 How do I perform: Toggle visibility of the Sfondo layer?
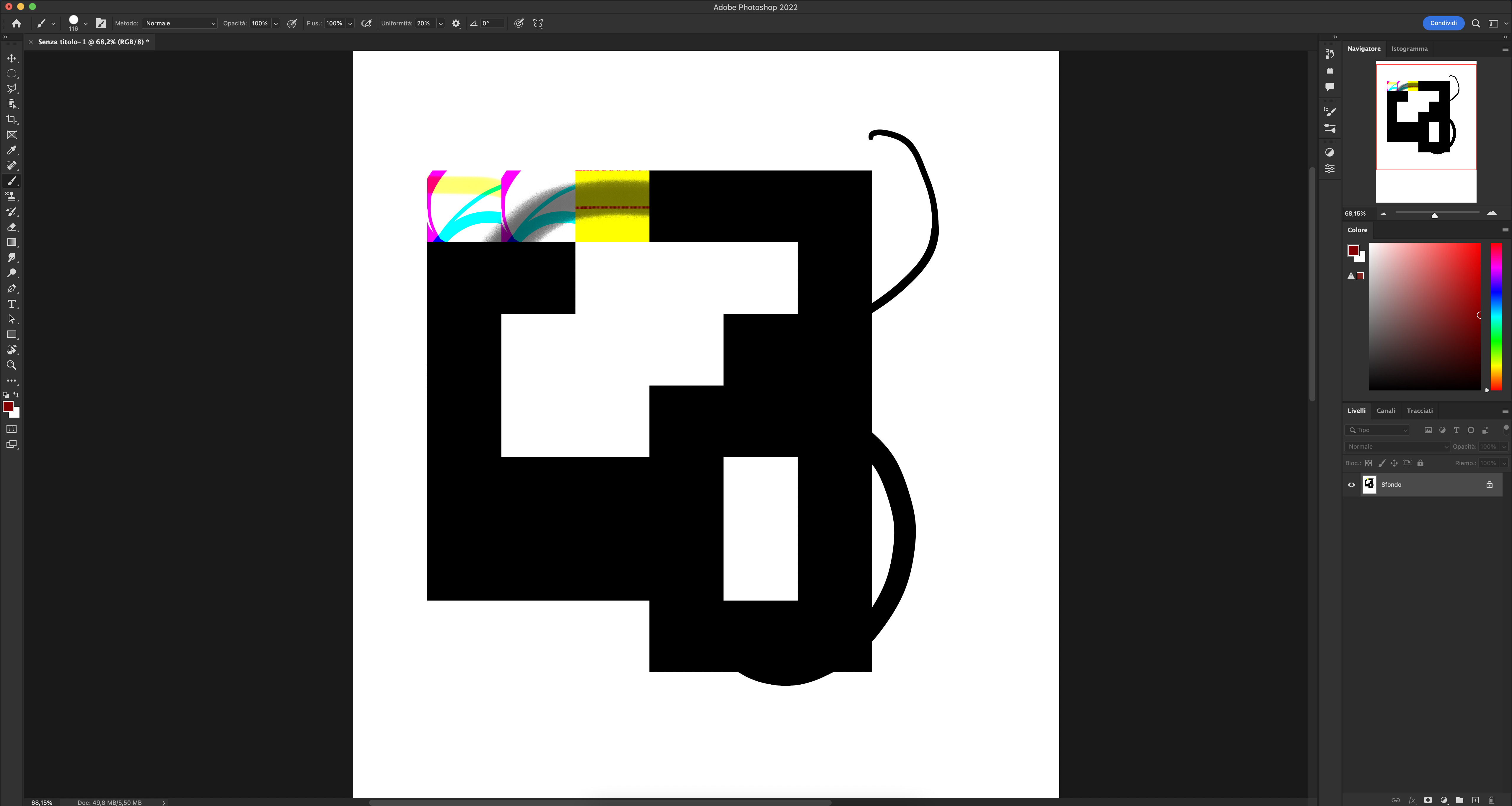pos(1352,484)
